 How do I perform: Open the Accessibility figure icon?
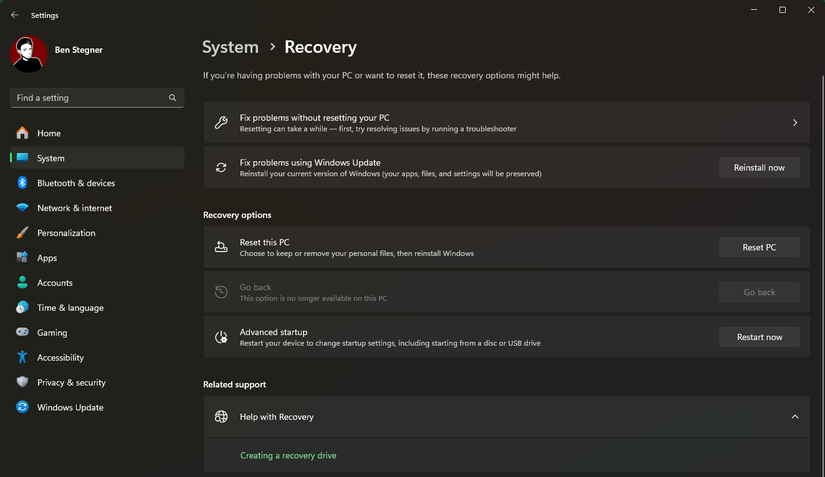(22, 358)
